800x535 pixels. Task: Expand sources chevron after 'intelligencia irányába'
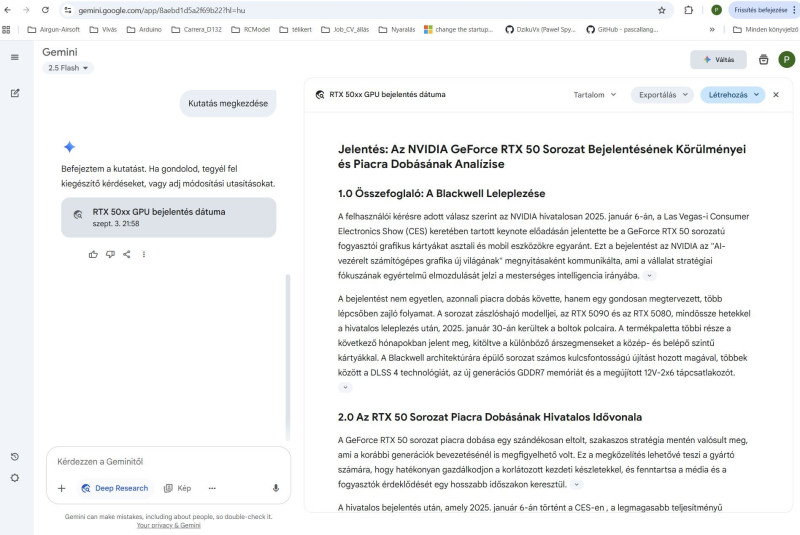pyautogui.click(x=649, y=275)
